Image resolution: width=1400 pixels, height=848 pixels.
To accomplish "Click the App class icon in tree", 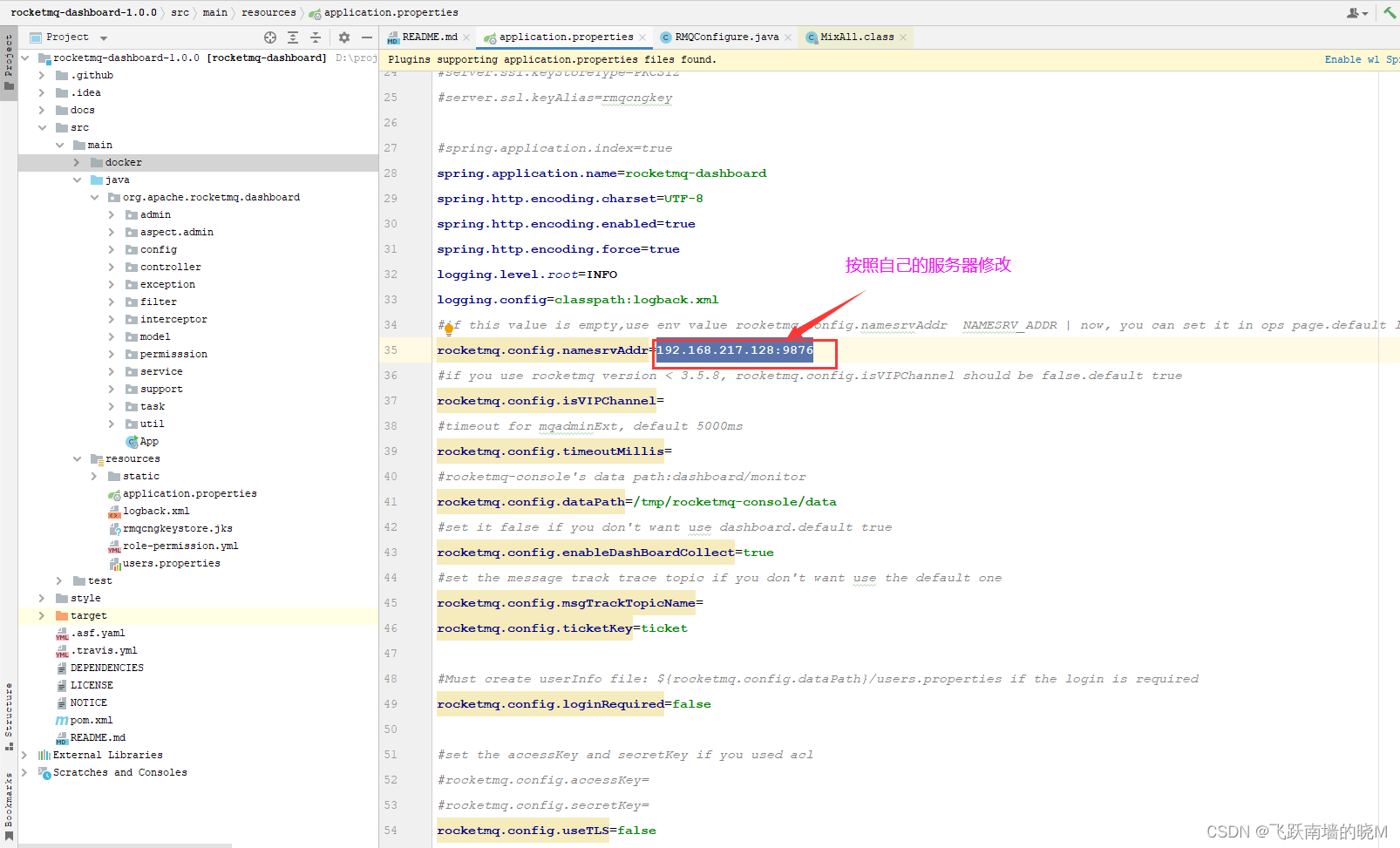I will pos(132,442).
